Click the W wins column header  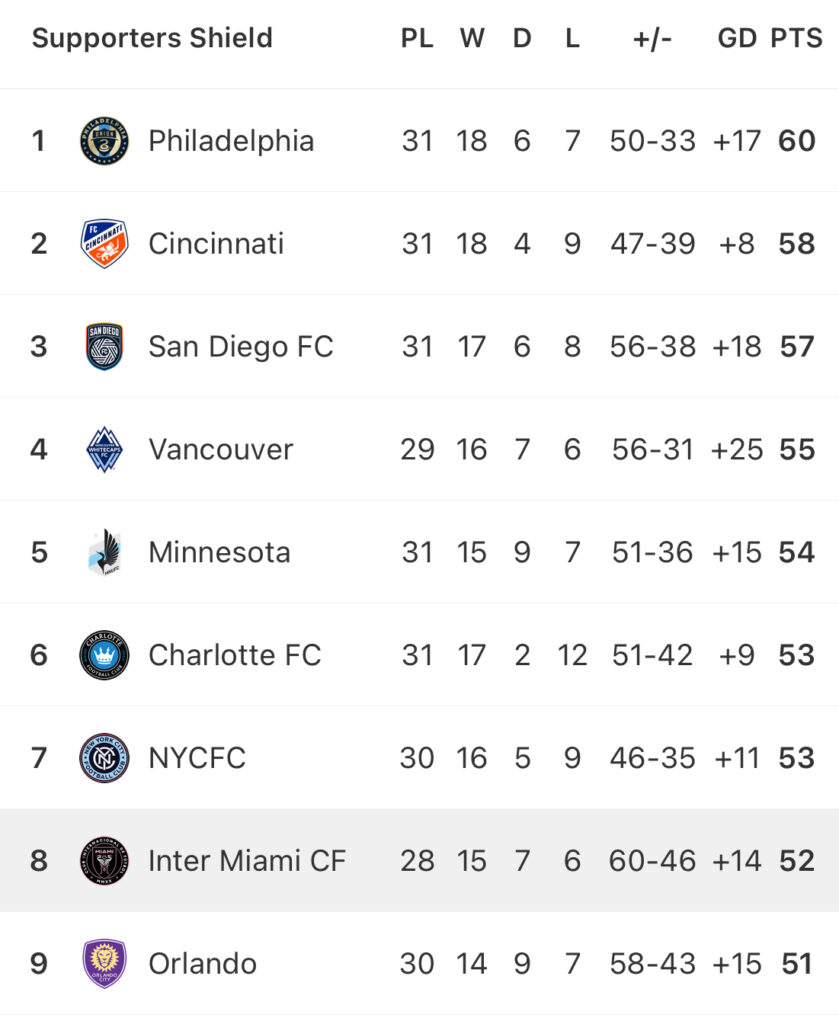(x=472, y=38)
